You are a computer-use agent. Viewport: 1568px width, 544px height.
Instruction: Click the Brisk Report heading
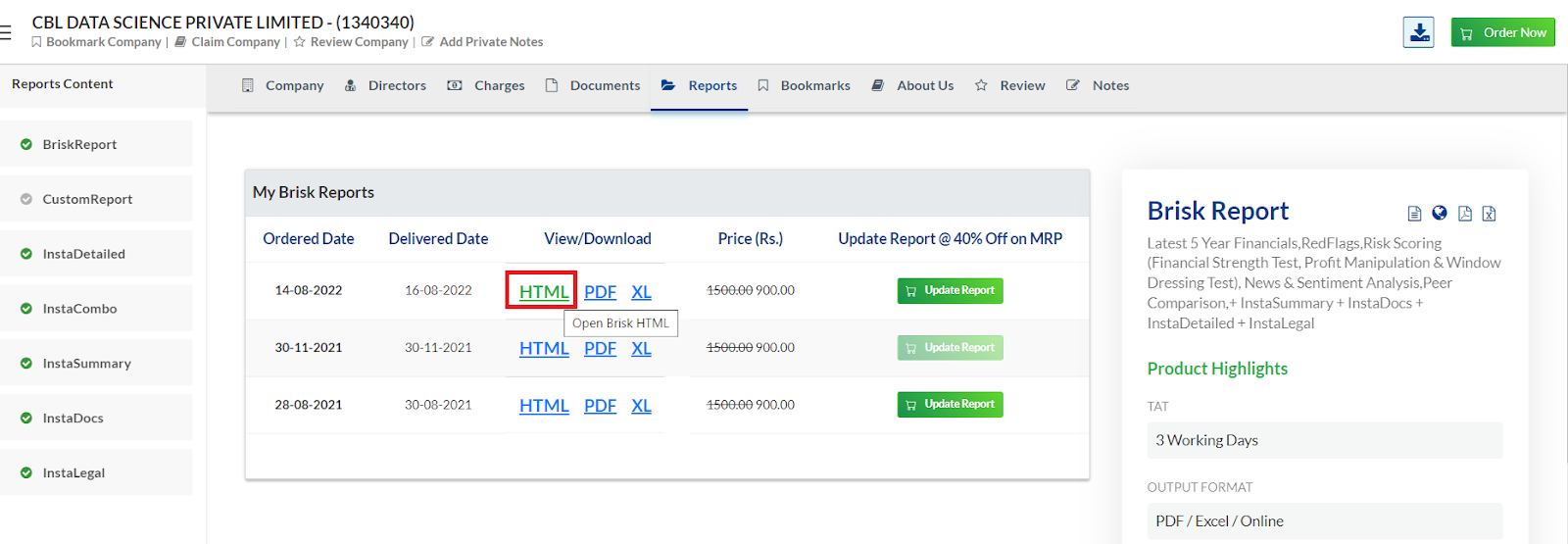pyautogui.click(x=1218, y=212)
